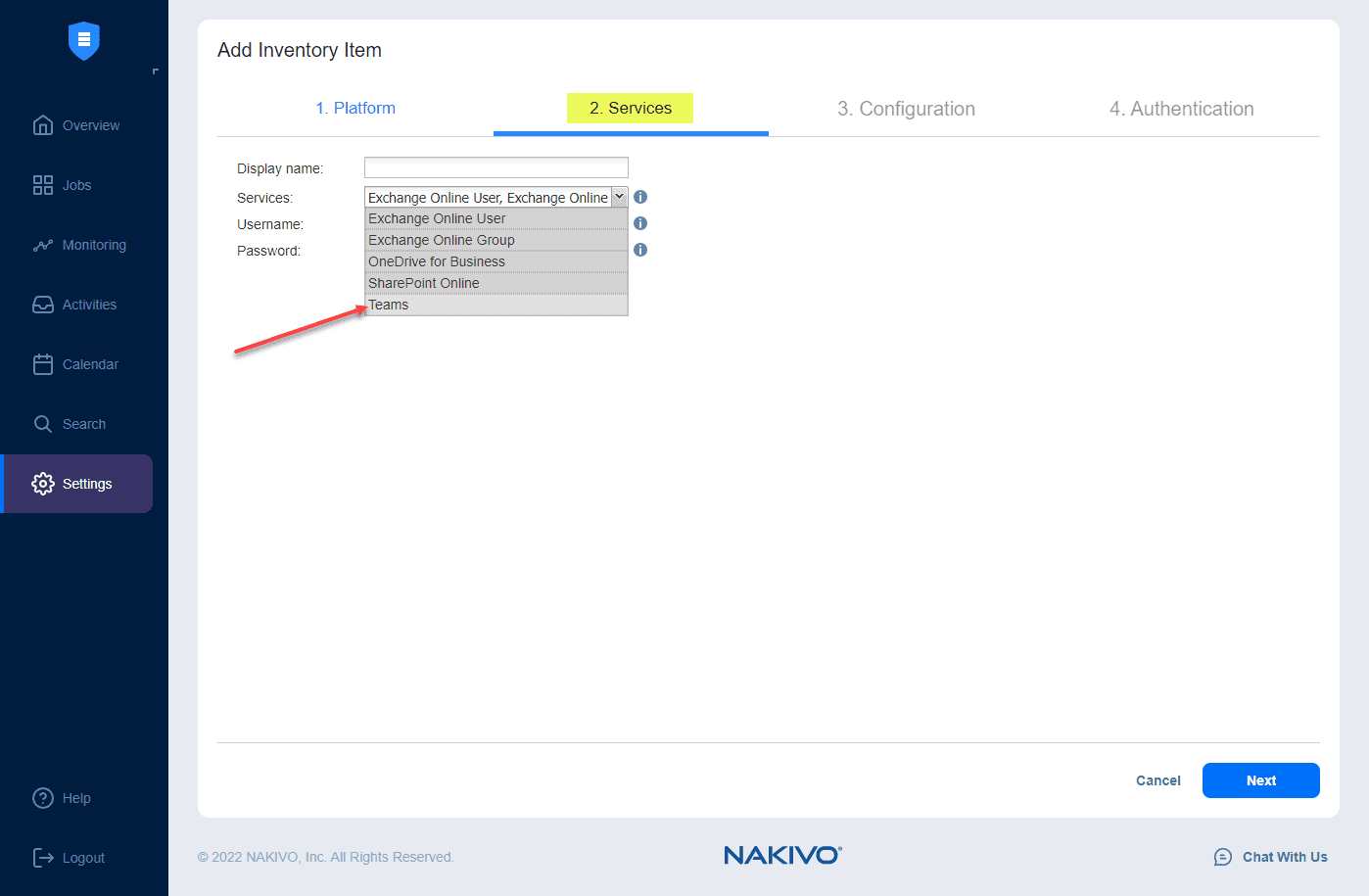This screenshot has width=1369, height=896.
Task: Deselect Exchange Online User service
Action: 437,217
